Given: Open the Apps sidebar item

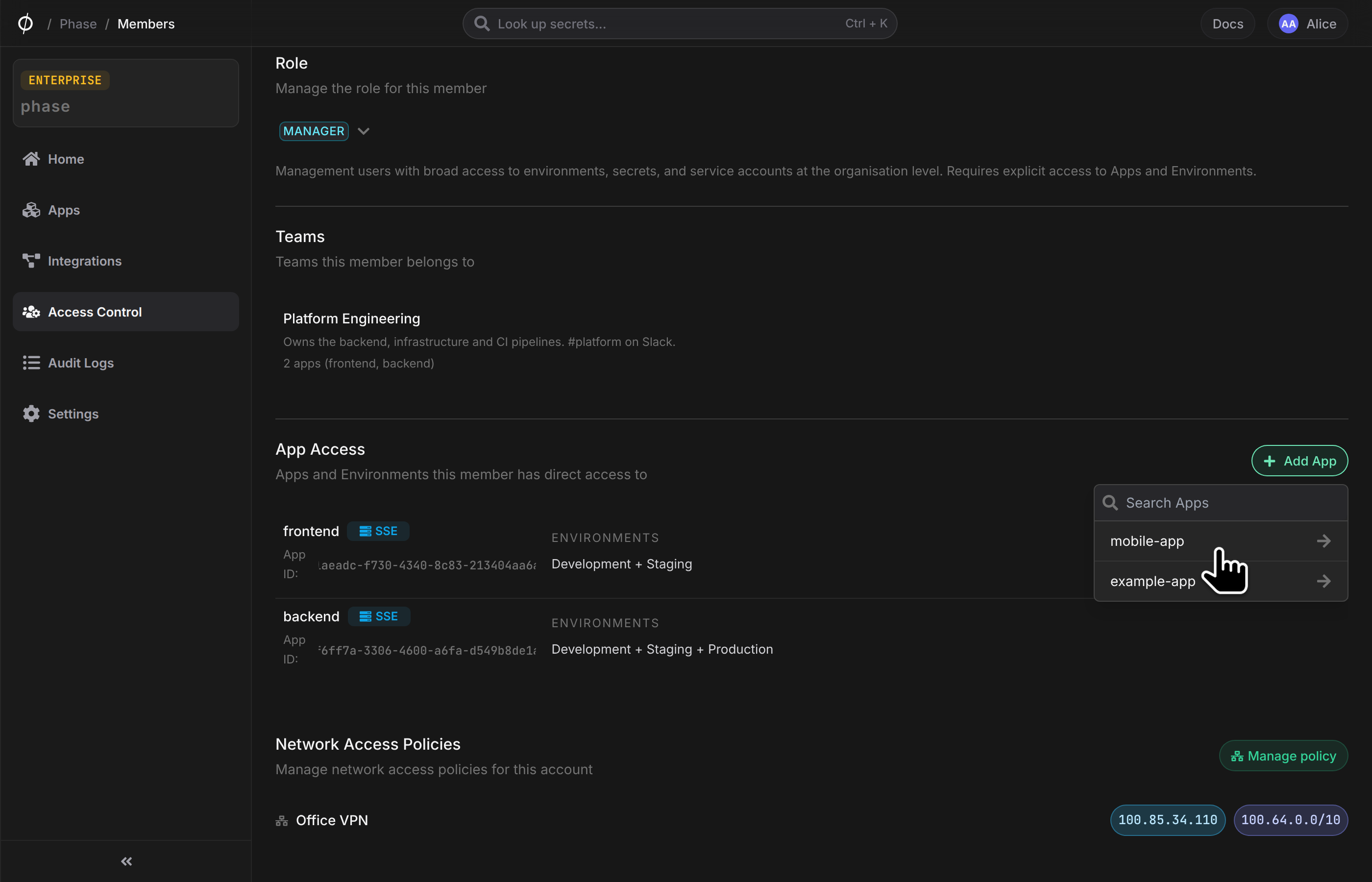Looking at the screenshot, I should click(x=125, y=210).
